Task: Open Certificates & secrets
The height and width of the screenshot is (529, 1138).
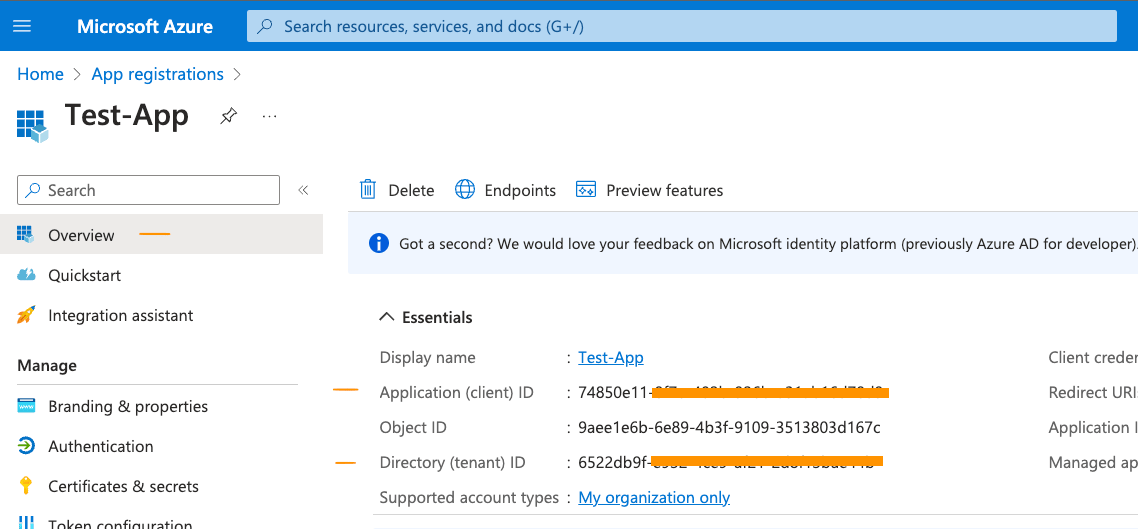Action: [123, 486]
